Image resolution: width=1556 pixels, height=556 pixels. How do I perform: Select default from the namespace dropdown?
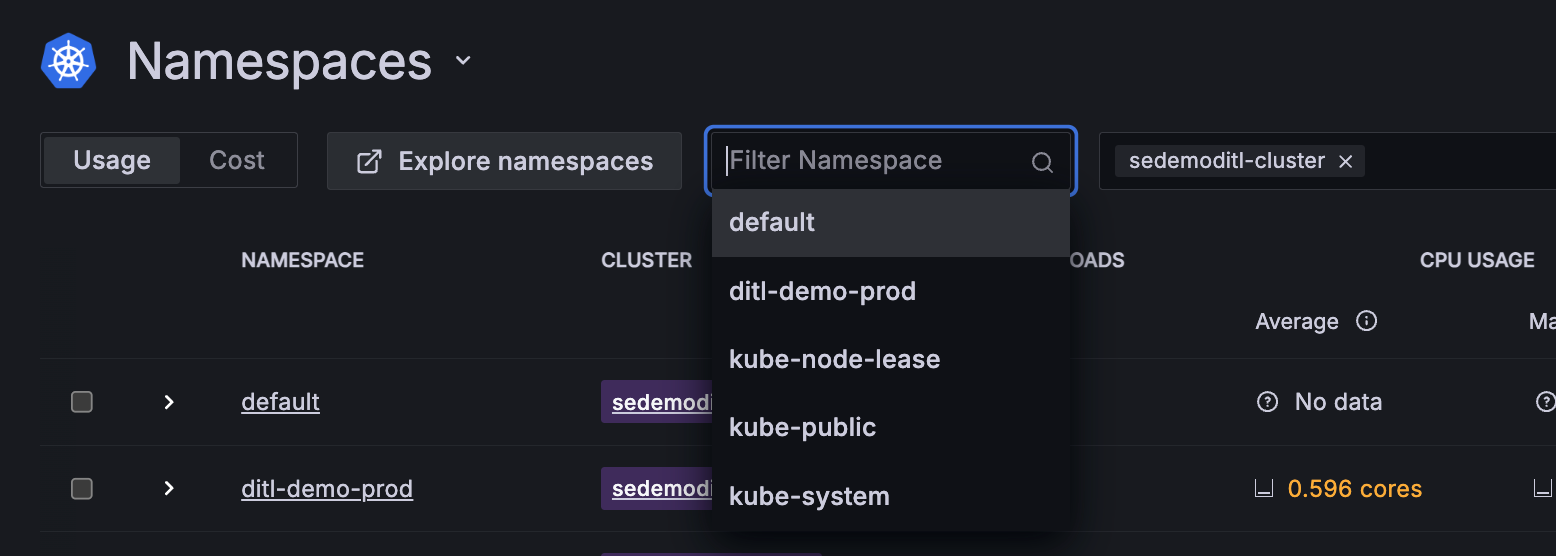tap(772, 222)
